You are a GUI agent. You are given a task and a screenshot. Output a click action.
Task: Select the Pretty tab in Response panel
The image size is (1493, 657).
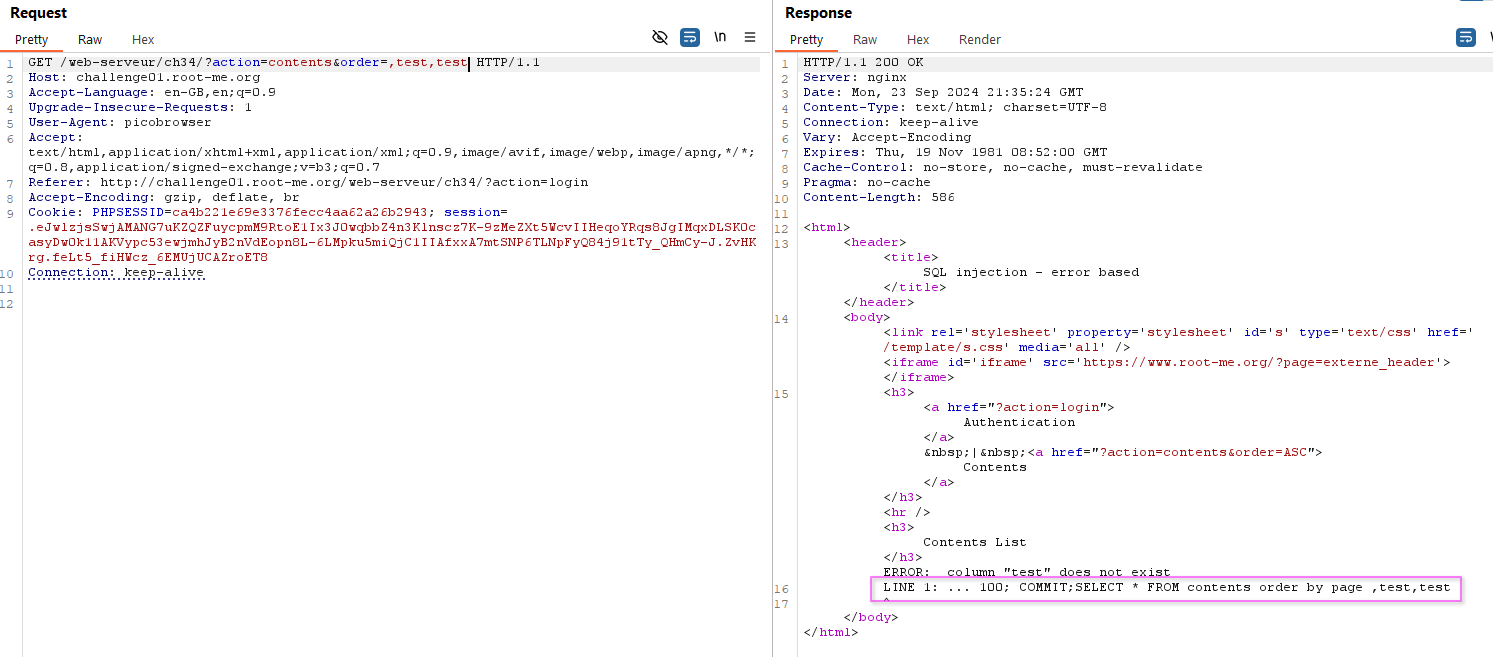click(x=806, y=40)
